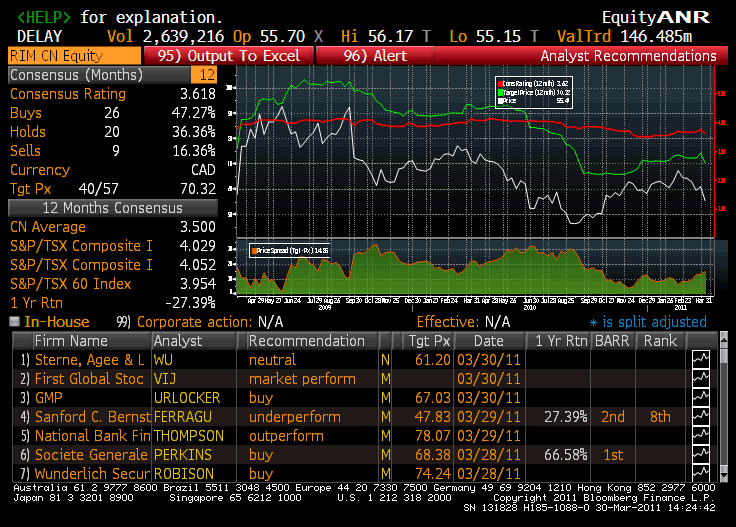
Task: Click Tgt Px value 70.32
Action: [x=198, y=189]
